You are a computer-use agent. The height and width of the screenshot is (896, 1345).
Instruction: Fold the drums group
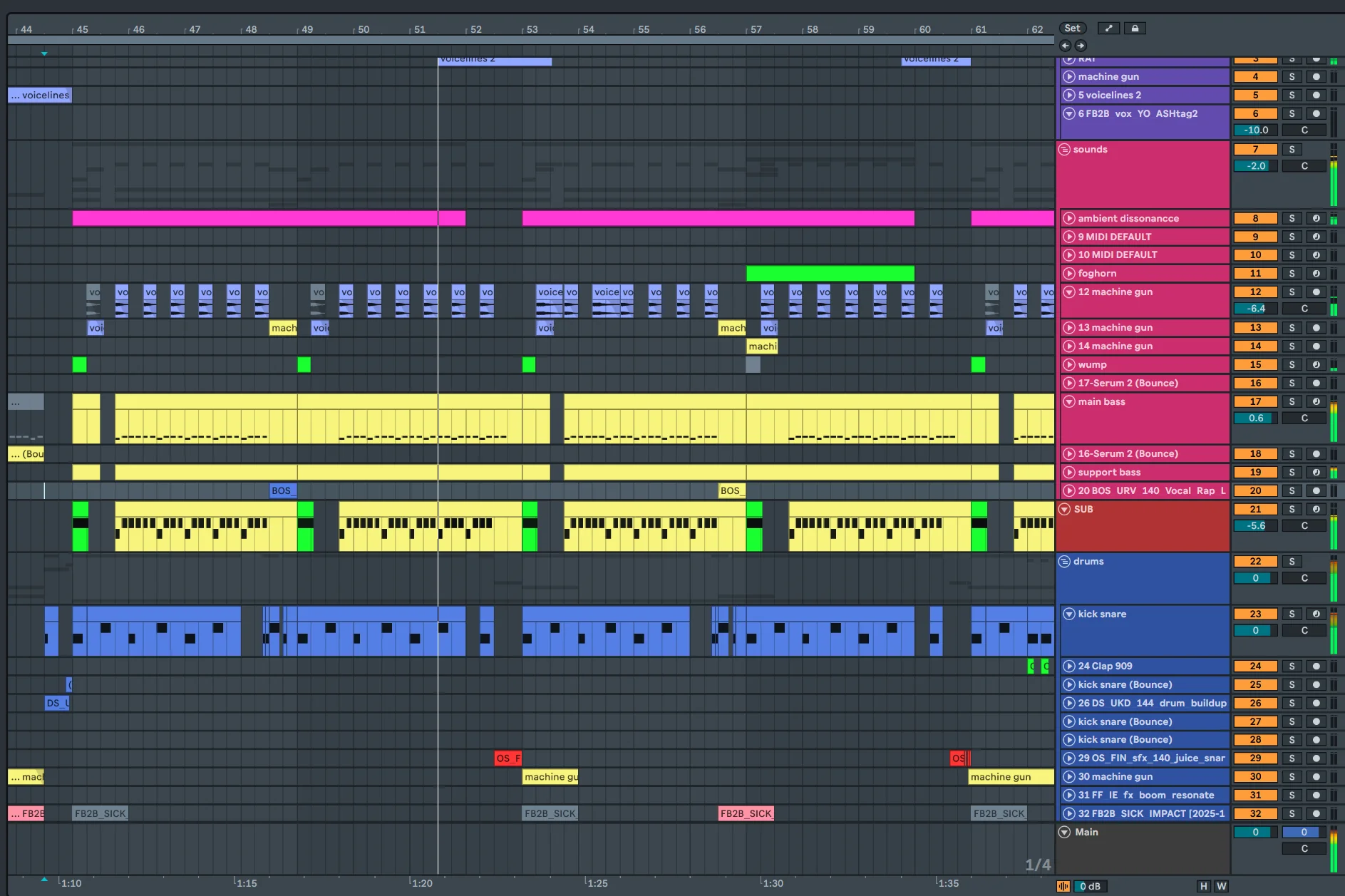pos(1065,562)
